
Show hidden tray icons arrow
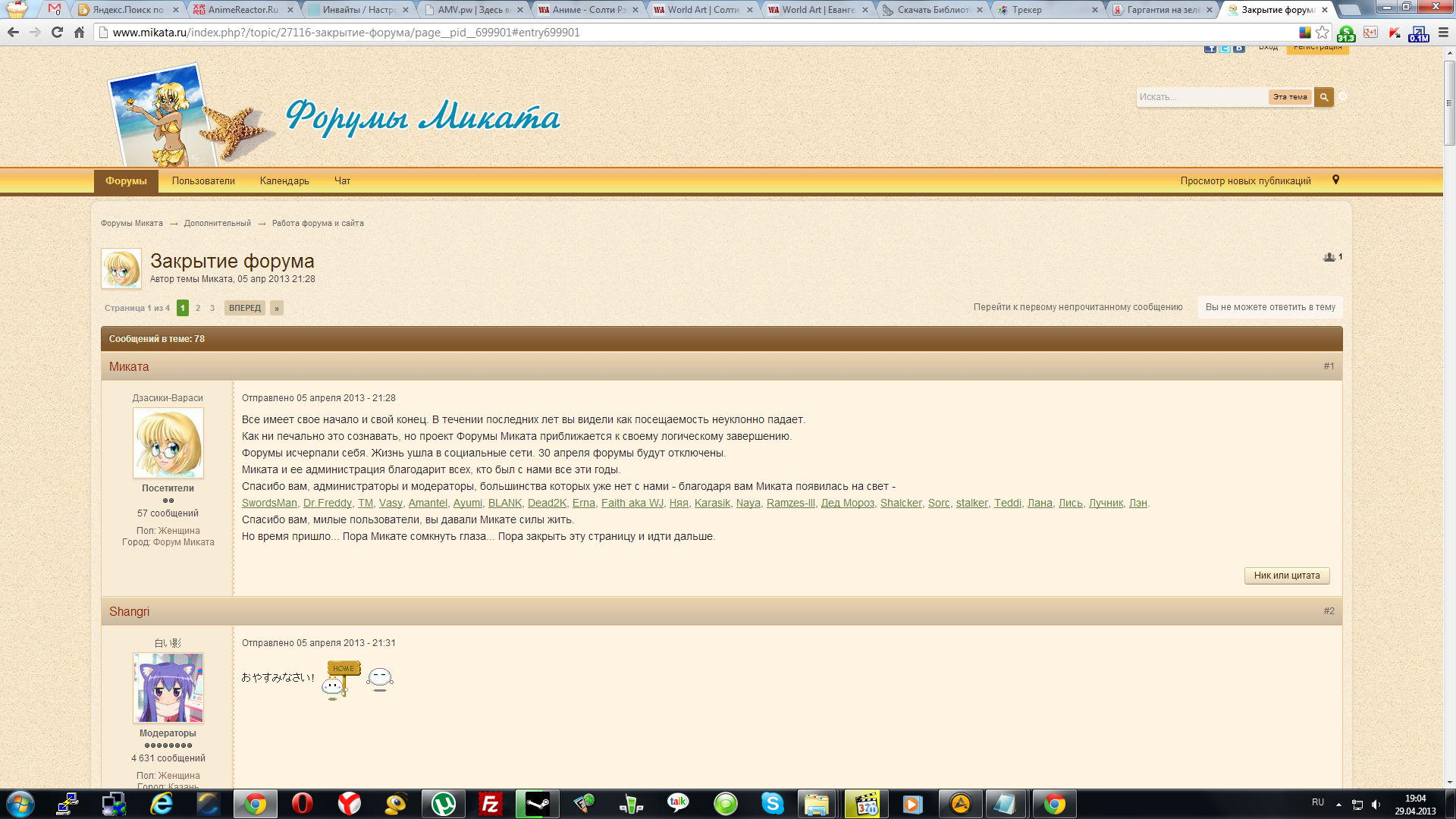click(1338, 804)
